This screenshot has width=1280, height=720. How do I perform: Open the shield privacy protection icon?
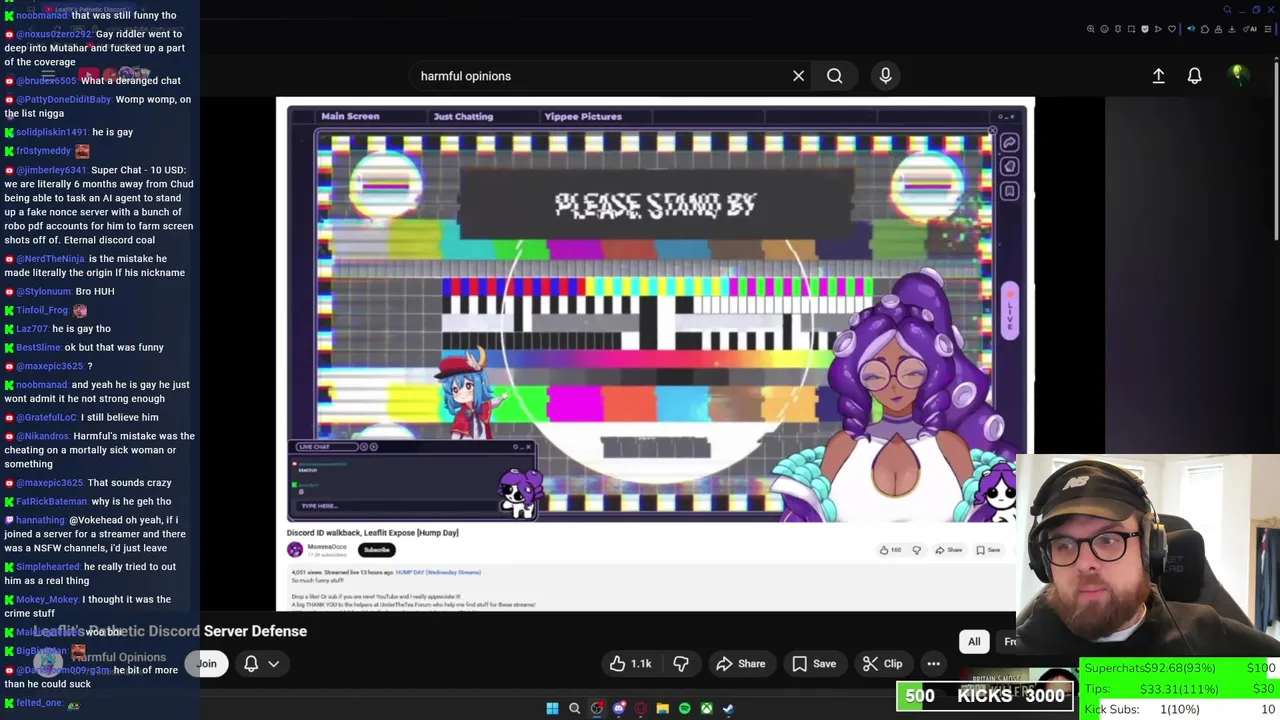pos(1145,29)
